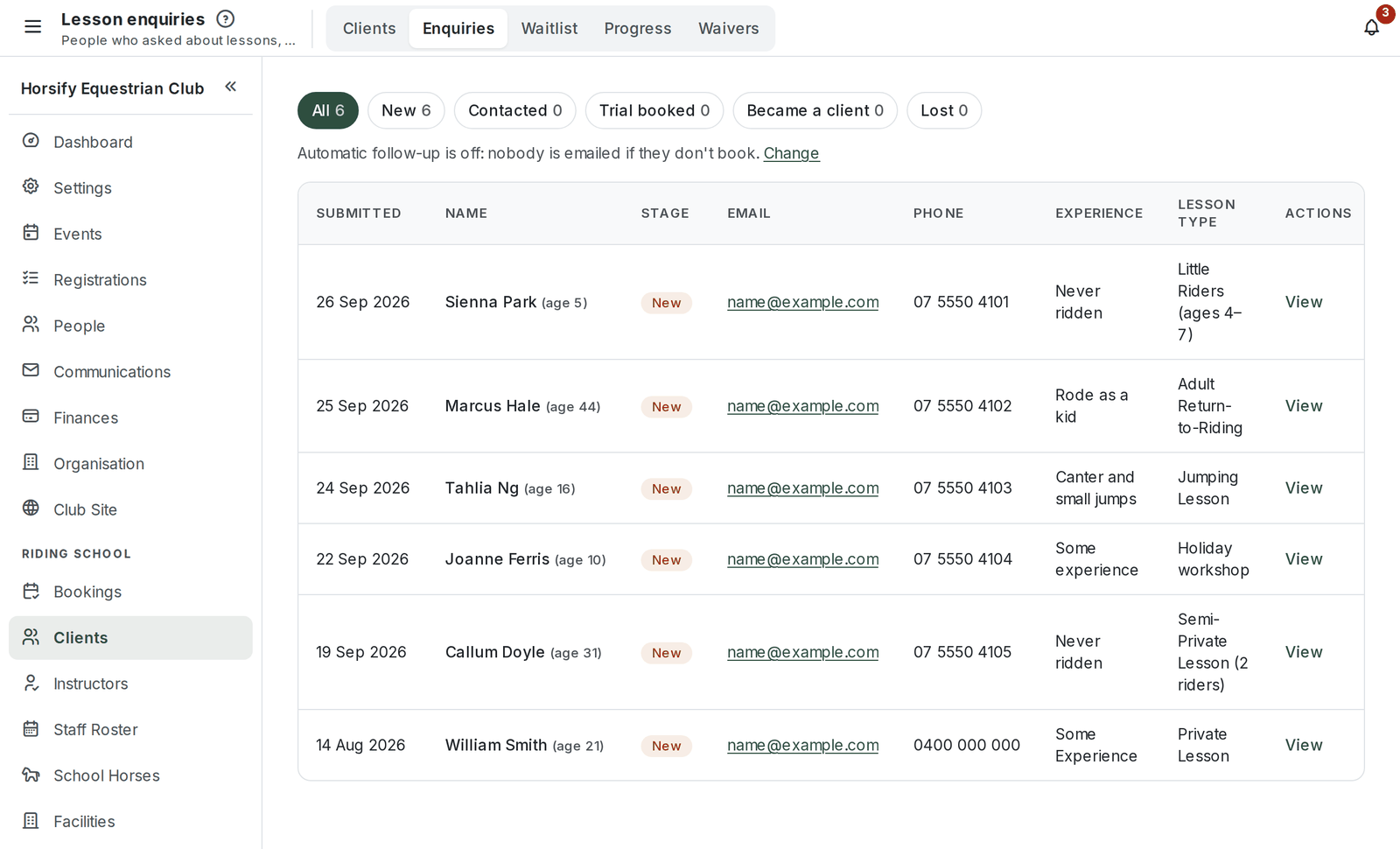View Joanne Ferris's enquiry
This screenshot has width=1400, height=849.
tap(1304, 559)
